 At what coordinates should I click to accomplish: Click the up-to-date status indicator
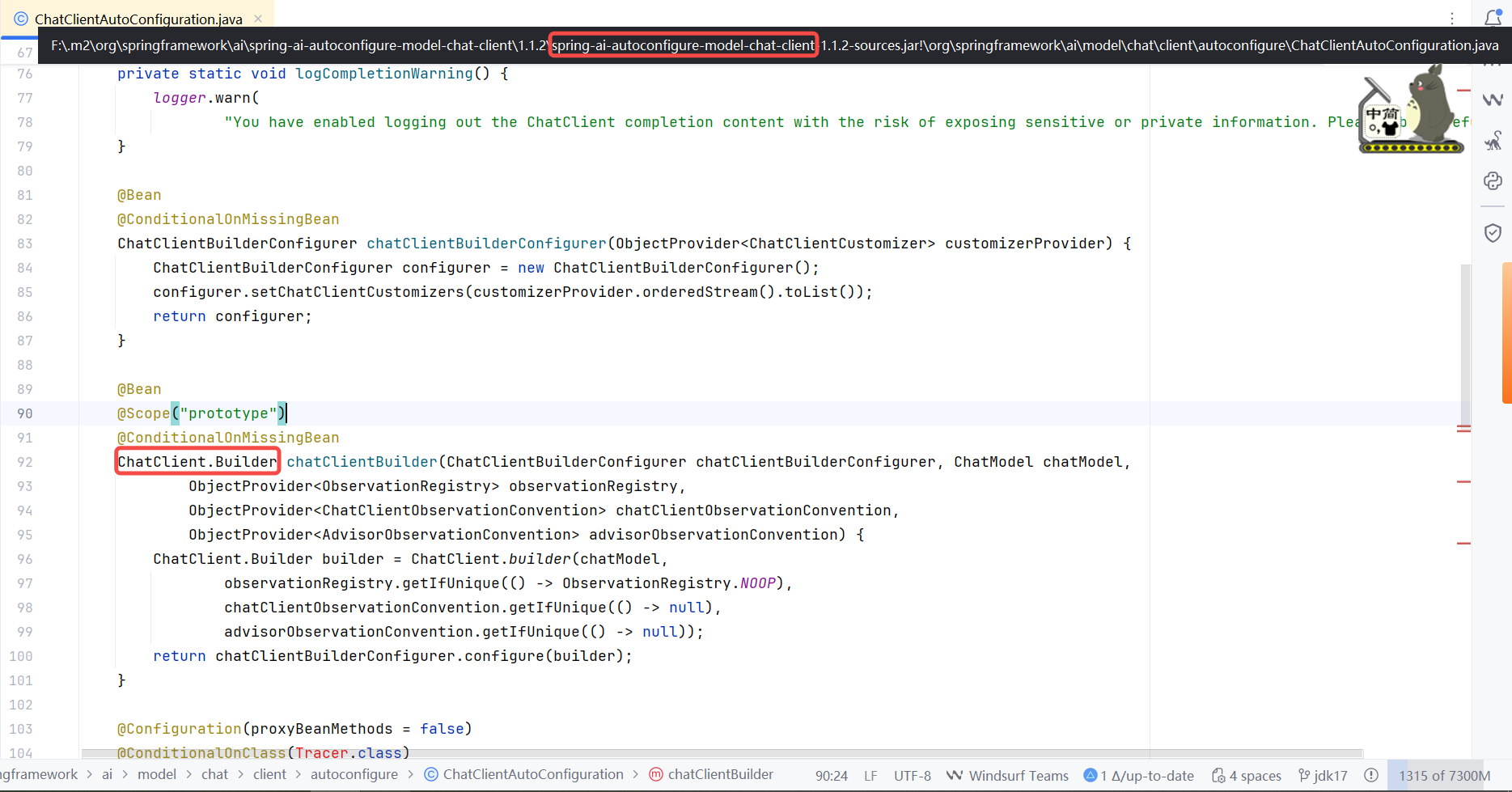tap(1139, 775)
